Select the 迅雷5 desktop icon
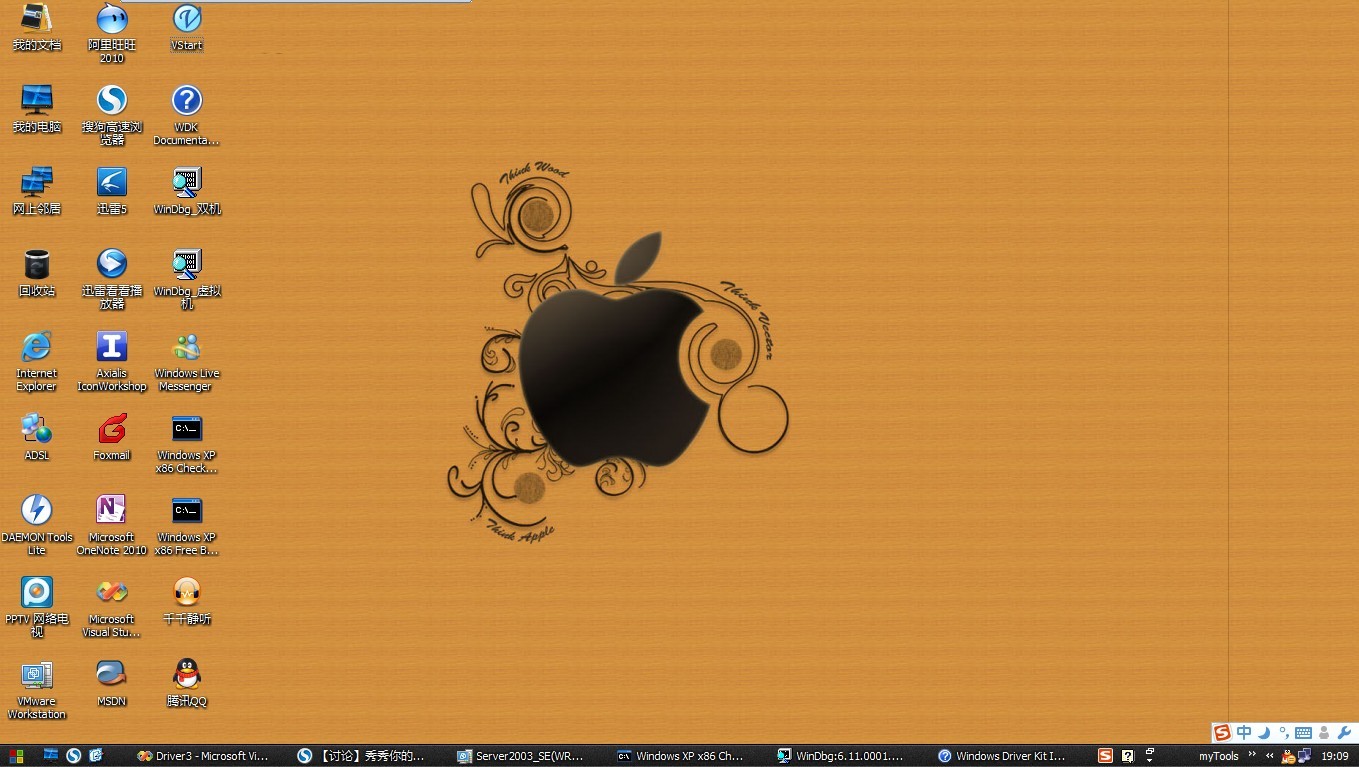 pyautogui.click(x=112, y=191)
